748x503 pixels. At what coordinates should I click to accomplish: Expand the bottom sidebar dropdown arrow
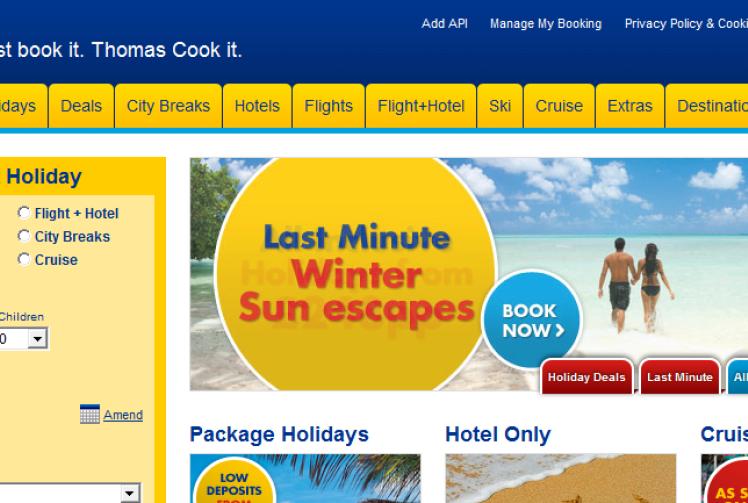[130, 493]
